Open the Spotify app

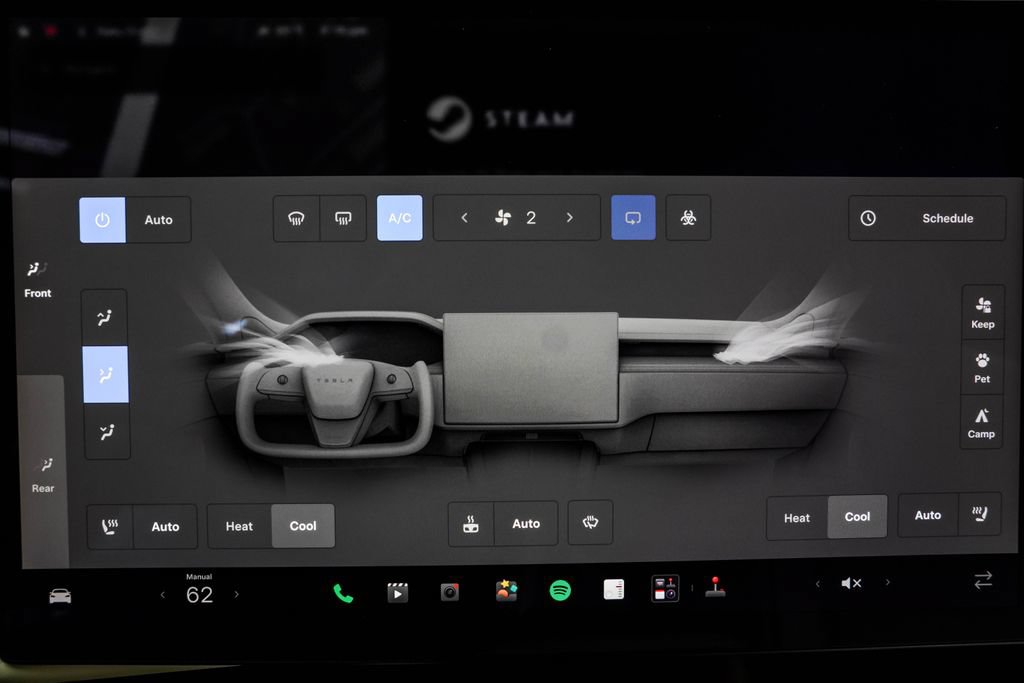tap(560, 590)
